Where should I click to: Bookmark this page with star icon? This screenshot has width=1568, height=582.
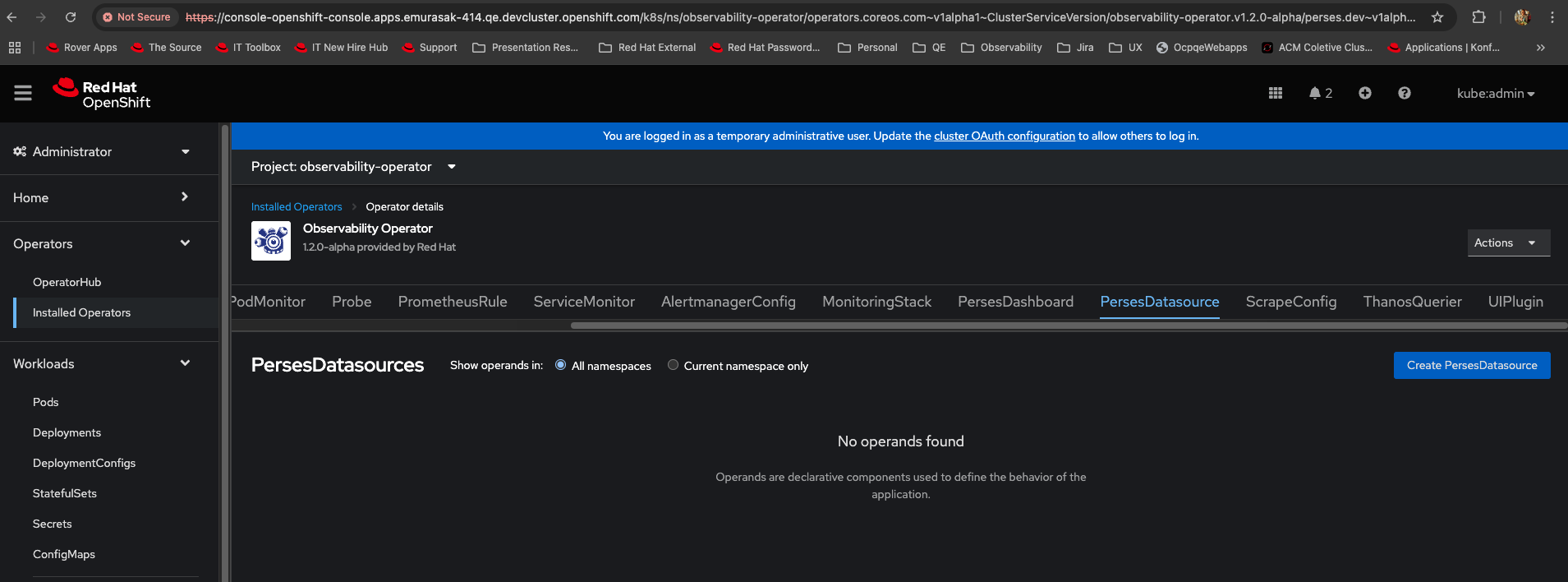point(1437,17)
